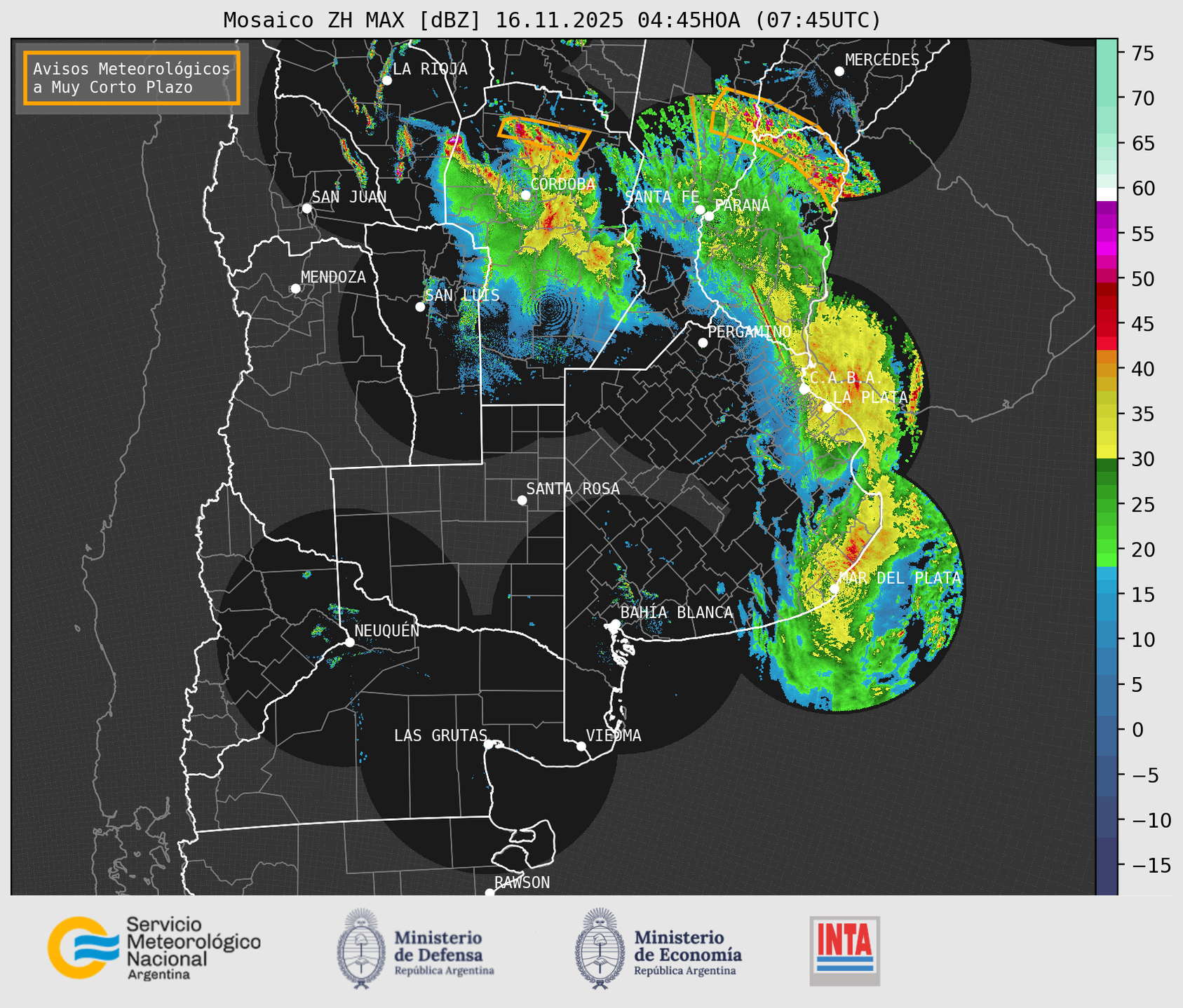
Task: Click the SANTA FE city label
Action: [662, 197]
